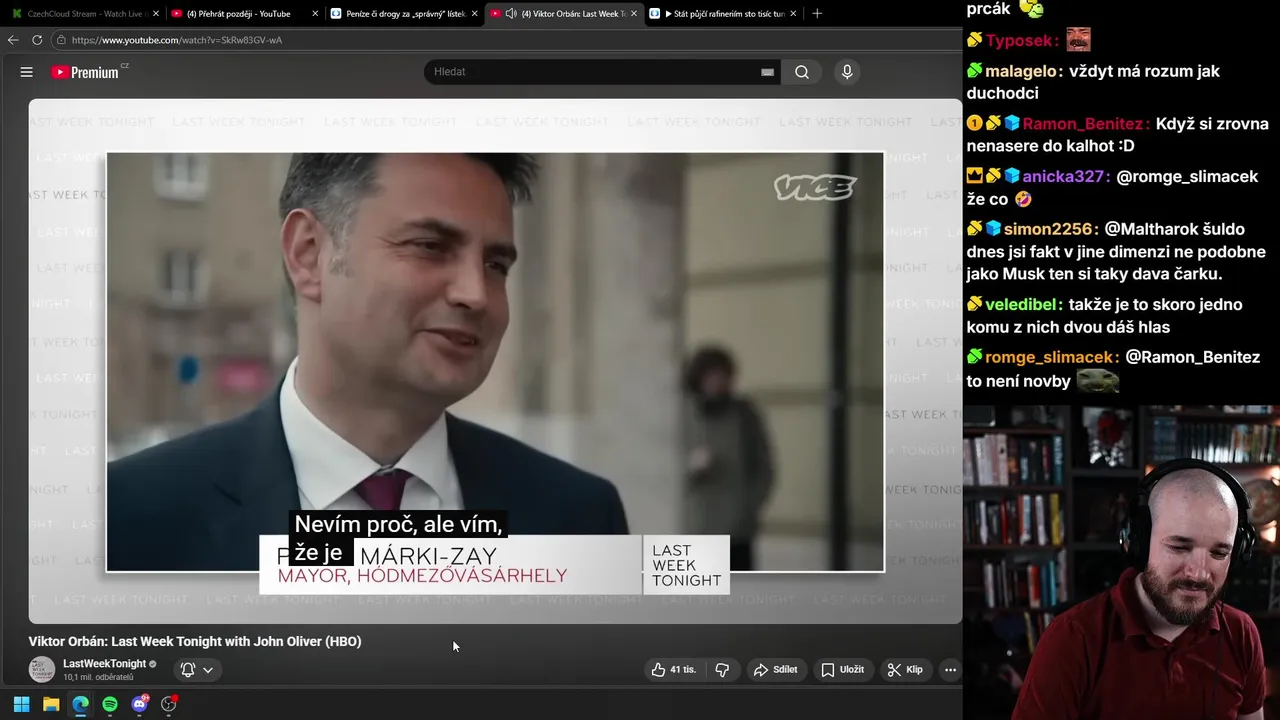Click the 10,1 mil. odběratelů subscriber count
This screenshot has height=720, width=1280.
point(98,678)
